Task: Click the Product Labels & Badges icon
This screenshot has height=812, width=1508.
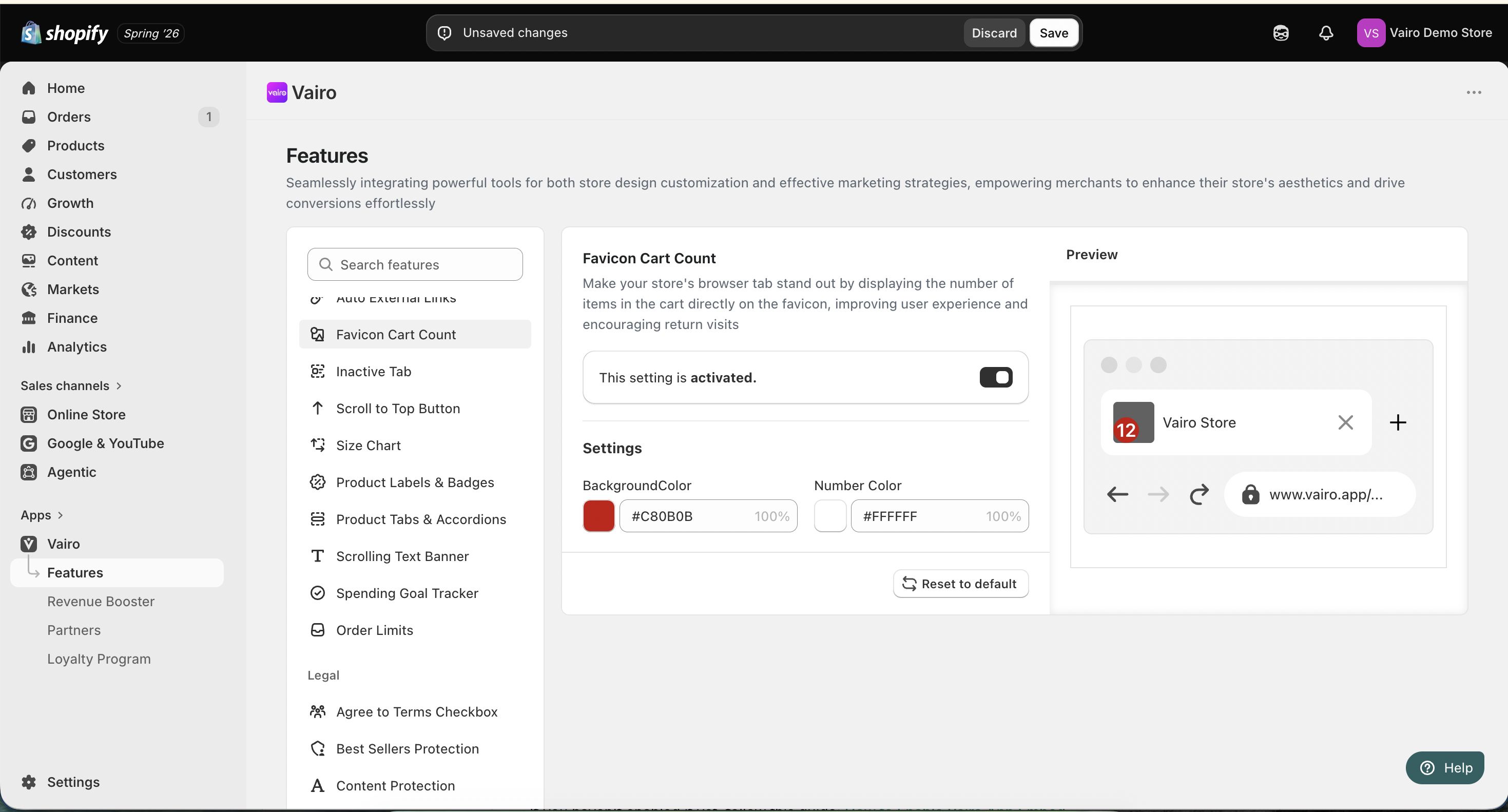Action: [317, 482]
